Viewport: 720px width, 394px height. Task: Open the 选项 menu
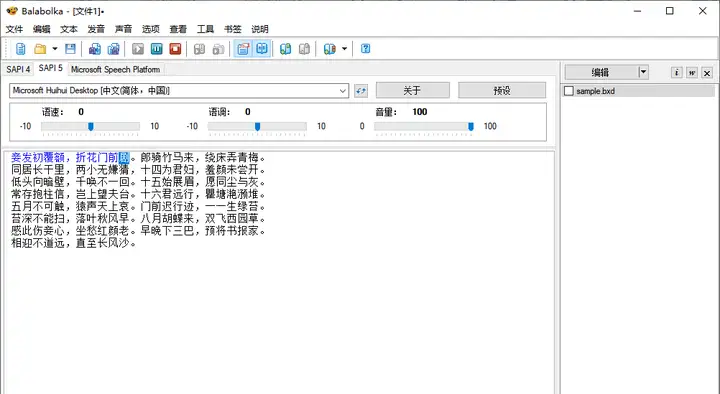[x=151, y=29]
